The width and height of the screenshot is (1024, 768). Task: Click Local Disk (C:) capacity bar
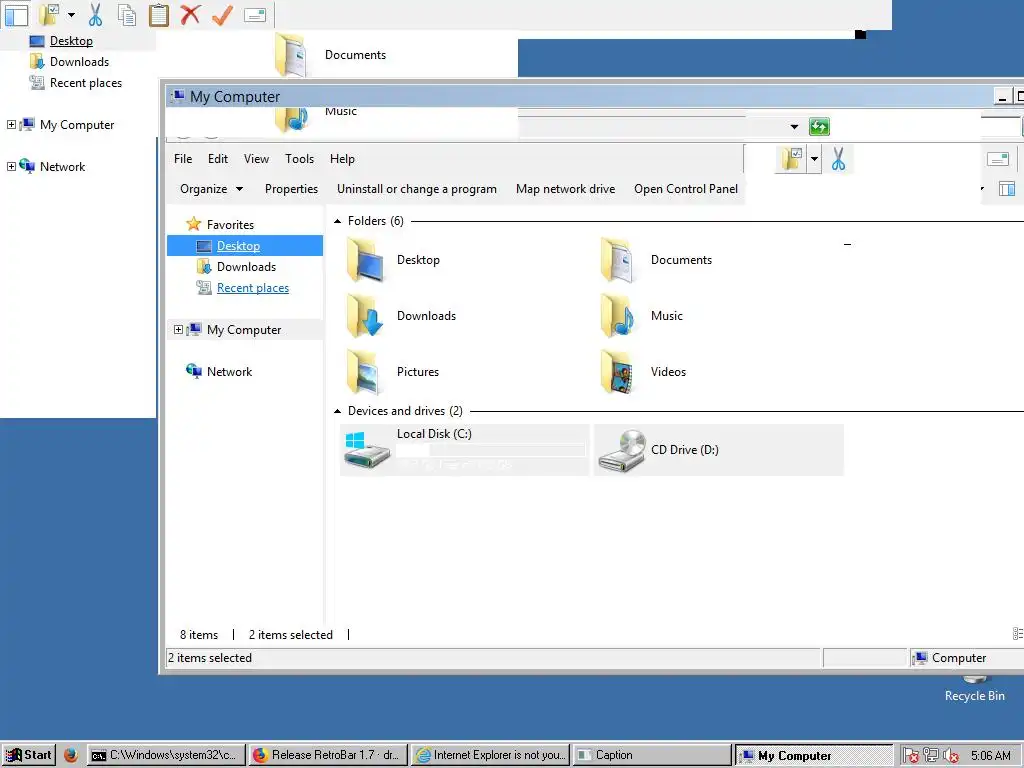pos(490,450)
